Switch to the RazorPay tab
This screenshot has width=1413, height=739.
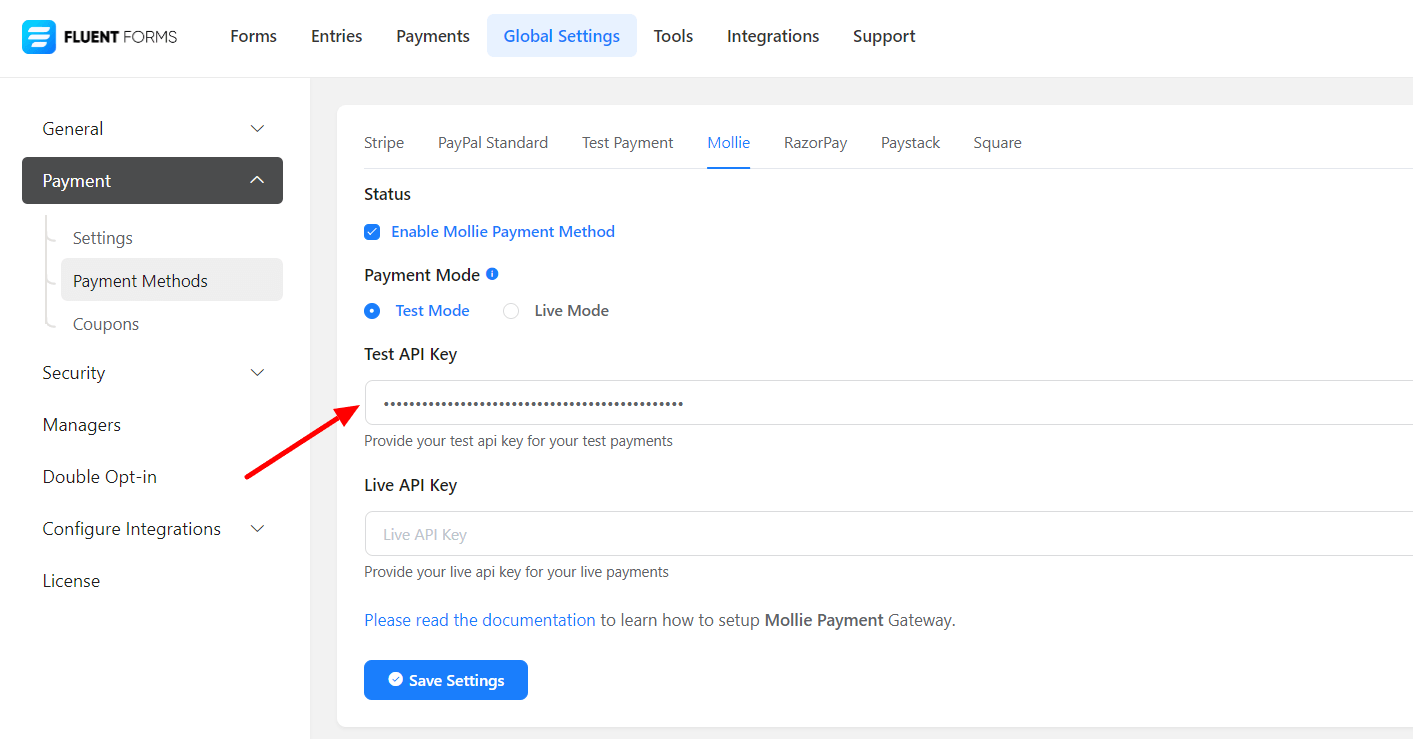click(x=815, y=143)
